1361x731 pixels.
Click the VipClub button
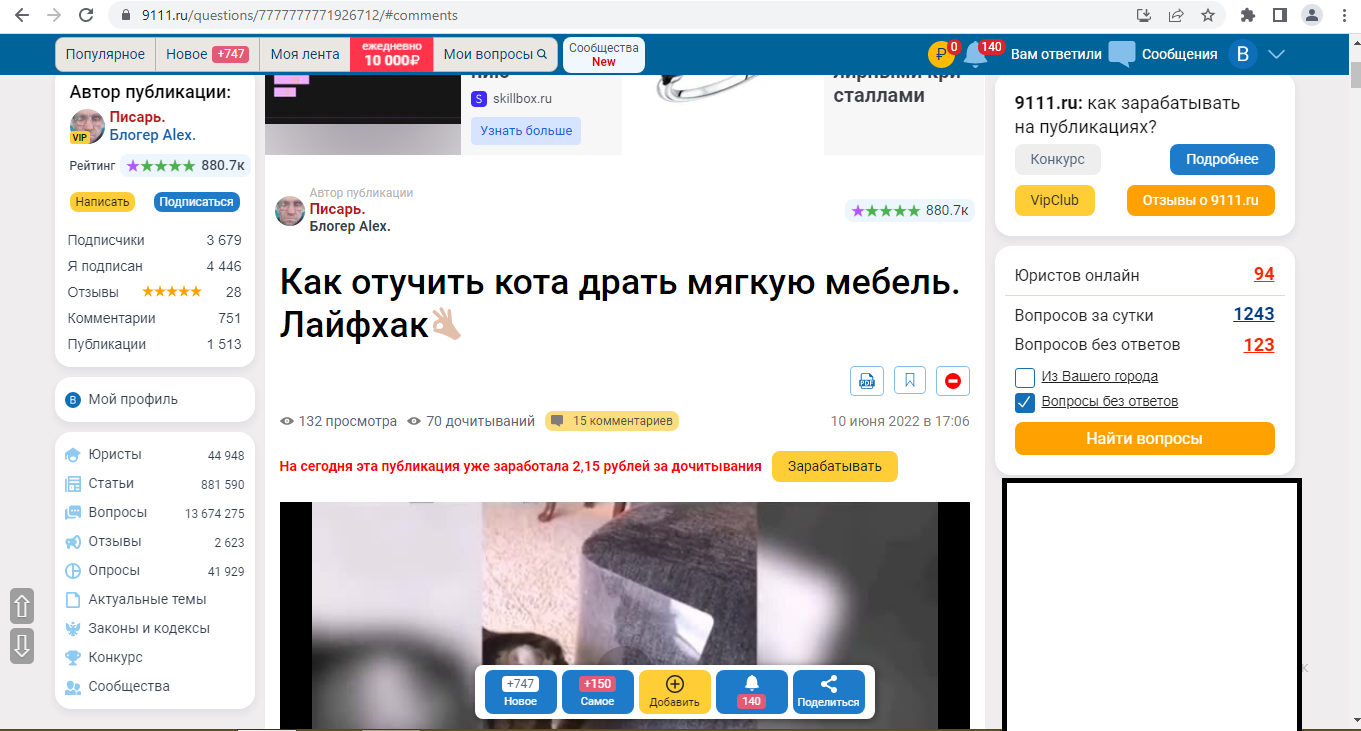coord(1055,200)
